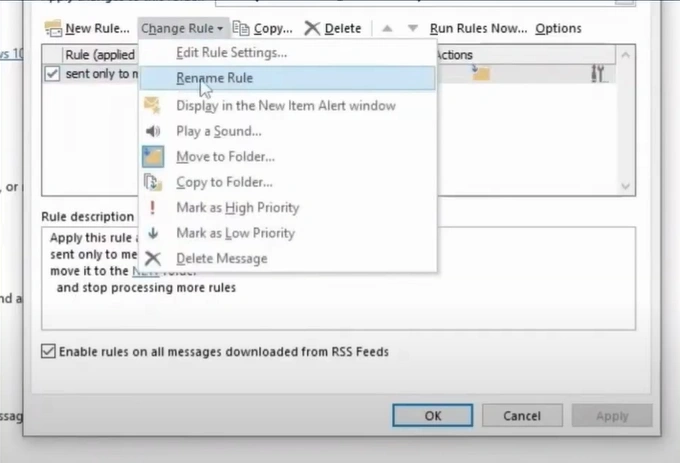Click the New Rule button
Viewport: 680px width, 463px height.
click(87, 29)
